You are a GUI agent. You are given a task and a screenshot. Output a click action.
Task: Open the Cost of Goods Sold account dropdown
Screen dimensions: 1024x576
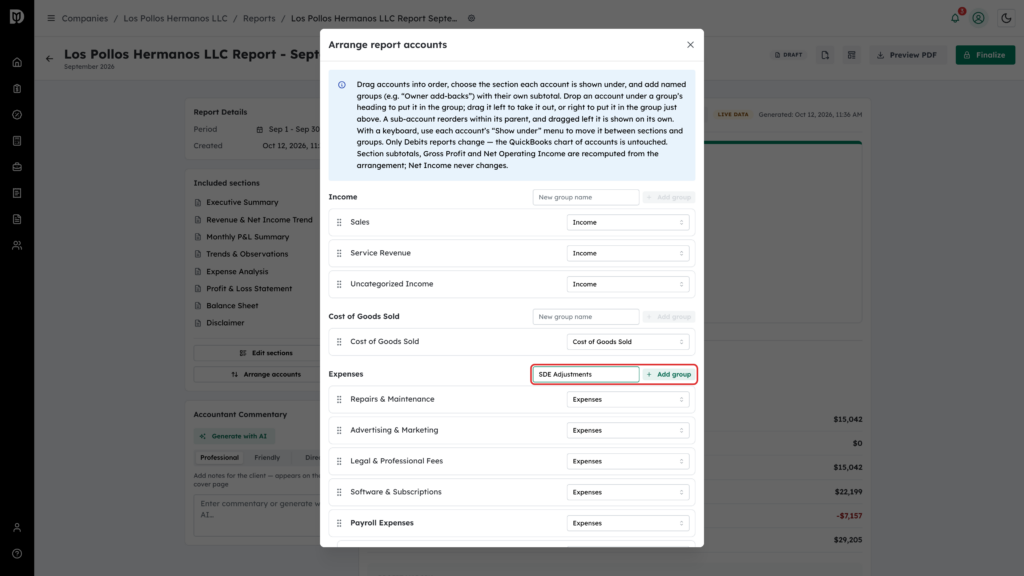coord(628,342)
